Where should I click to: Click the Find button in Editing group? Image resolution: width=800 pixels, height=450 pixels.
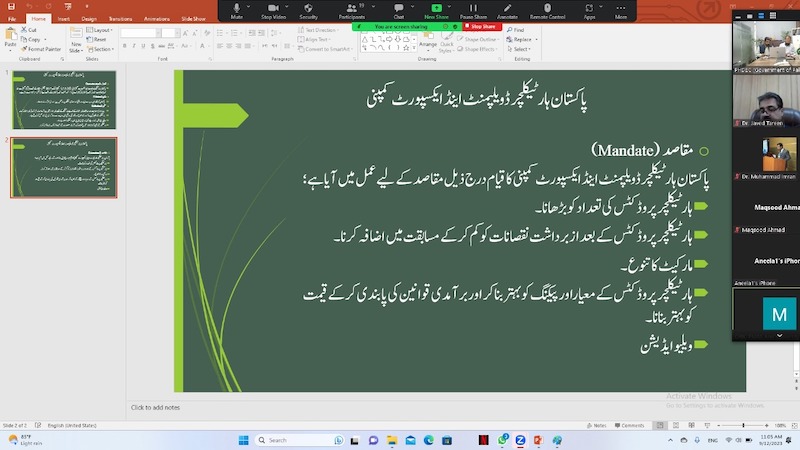tap(518, 30)
